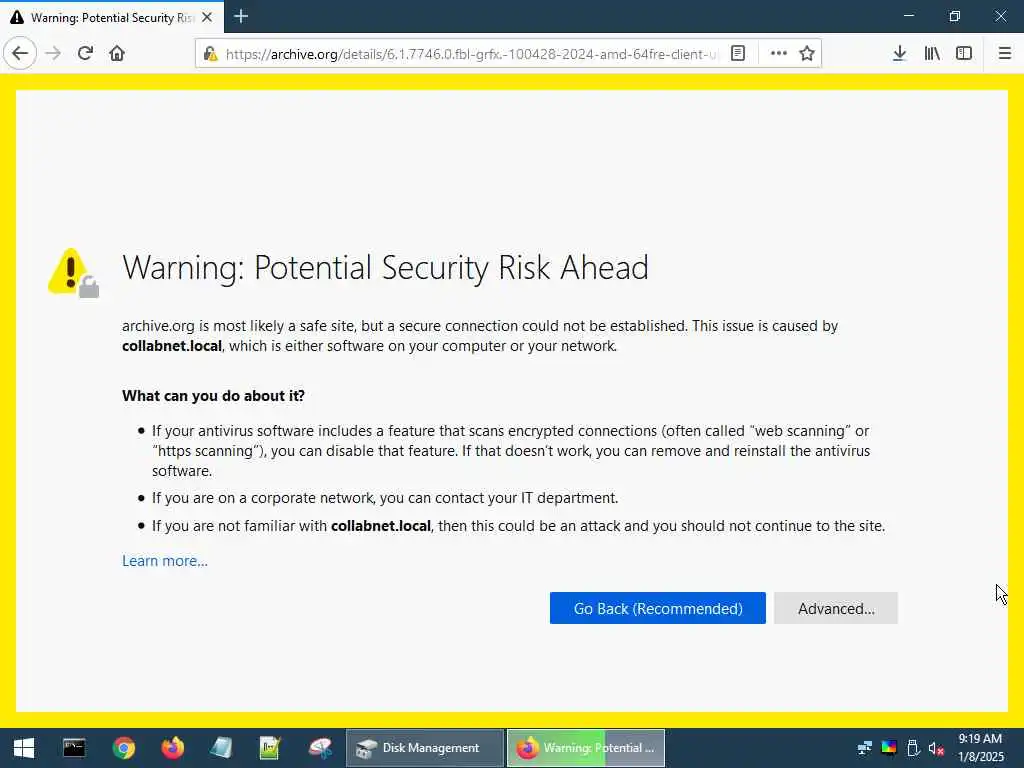The width and height of the screenshot is (1024, 768).
Task: Click Go Back (Recommended) button
Action: point(658,608)
